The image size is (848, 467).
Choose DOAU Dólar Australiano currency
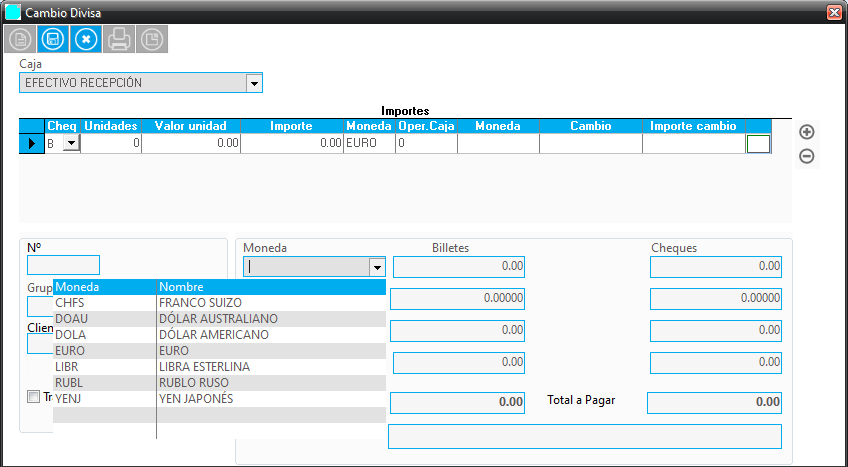tap(220, 319)
